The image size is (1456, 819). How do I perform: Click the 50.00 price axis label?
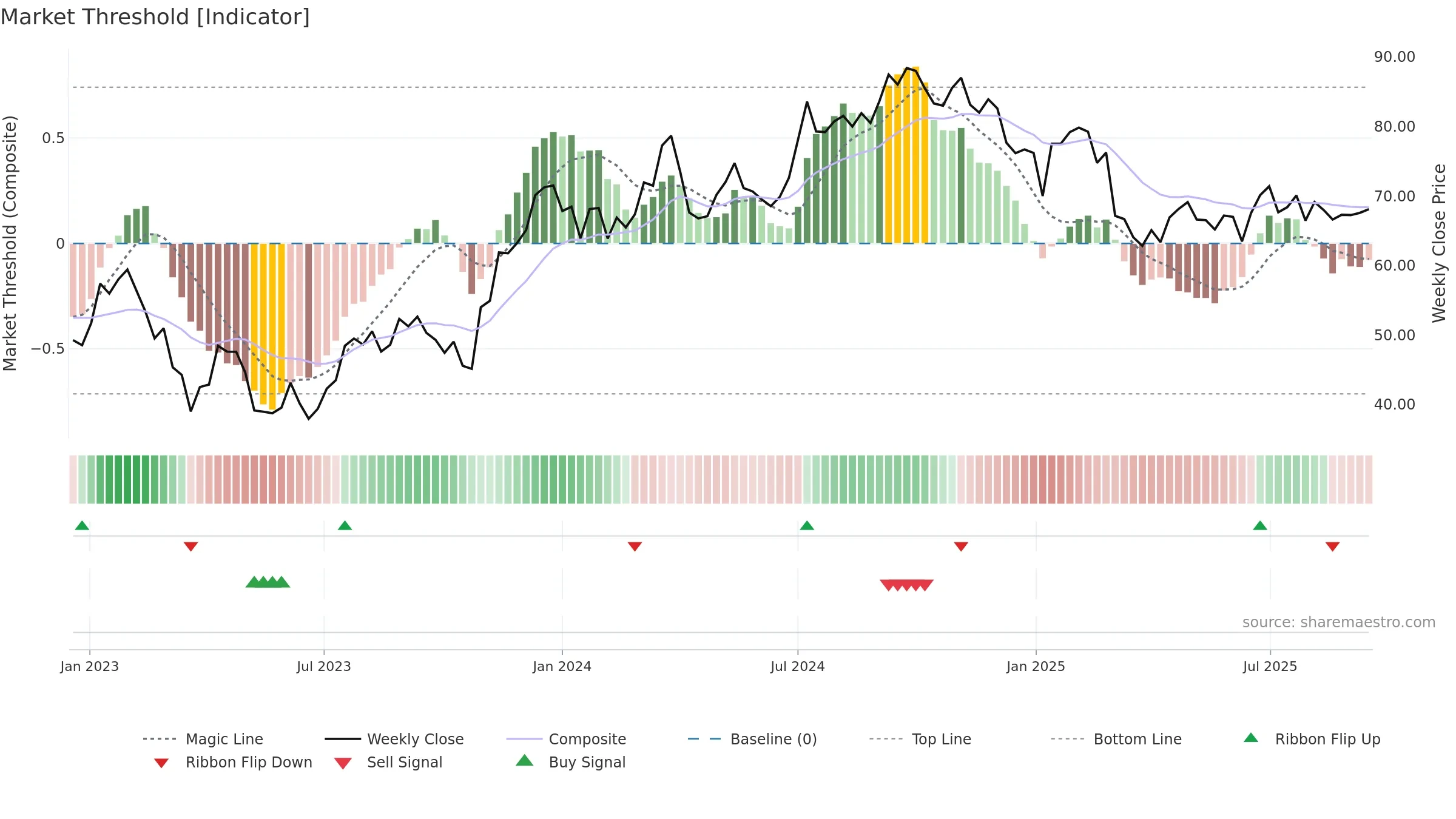click(x=1395, y=335)
